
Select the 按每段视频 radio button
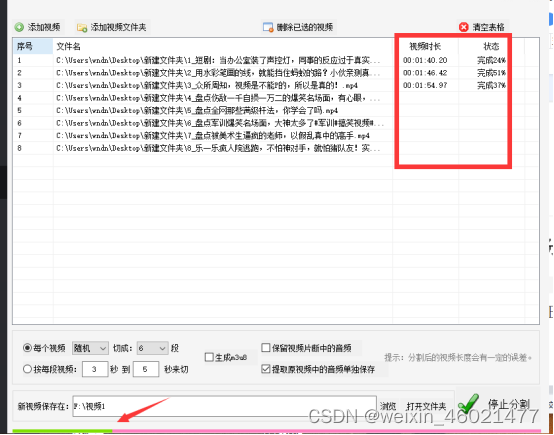27,369
